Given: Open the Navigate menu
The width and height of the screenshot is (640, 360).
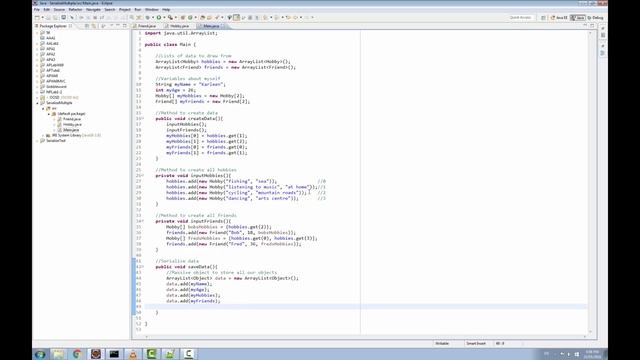Looking at the screenshot, I should 93,9.
